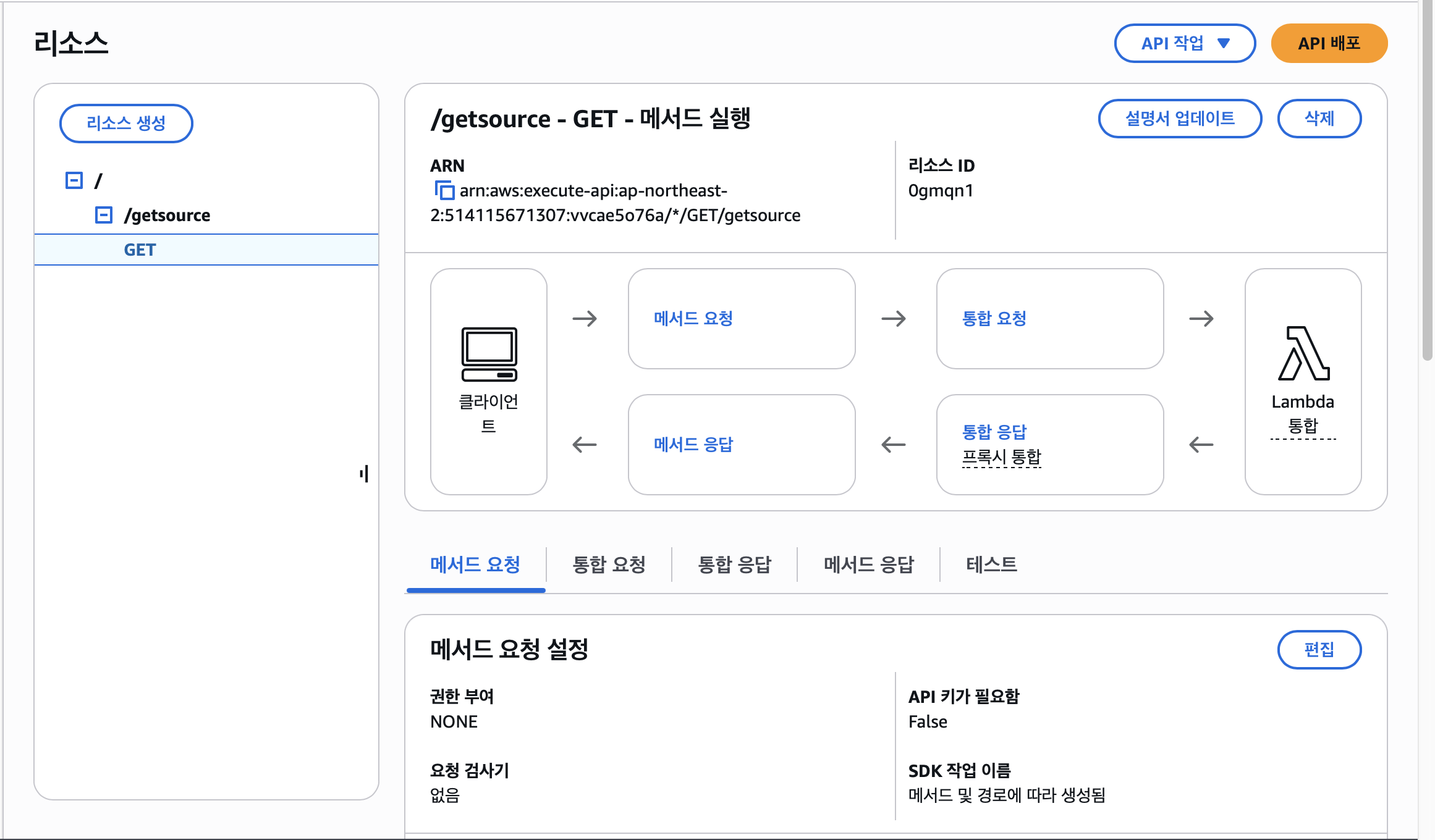Switch to the 테스트 tab
This screenshot has height=840, width=1435.
[991, 564]
